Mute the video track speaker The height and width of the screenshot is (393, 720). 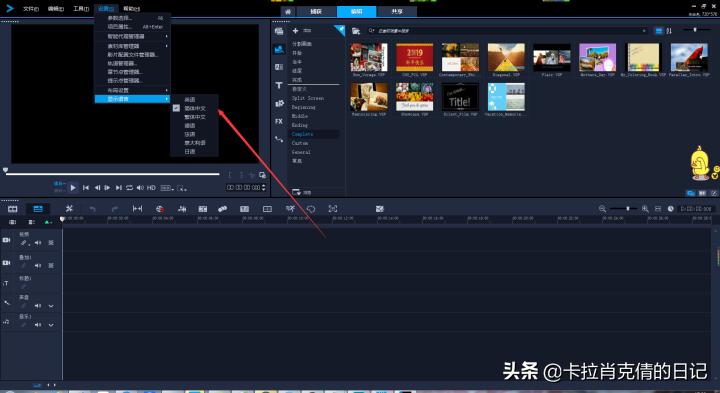point(38,243)
